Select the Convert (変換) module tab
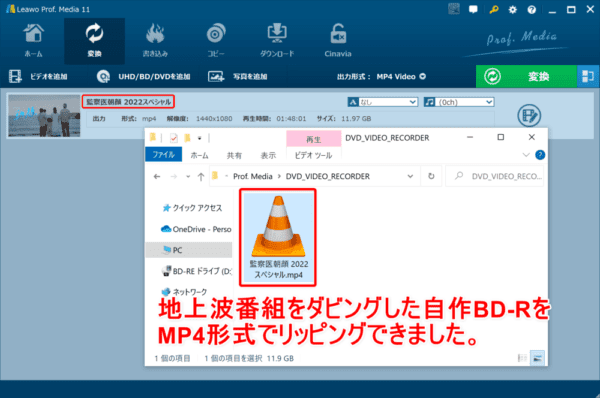 pos(94,41)
